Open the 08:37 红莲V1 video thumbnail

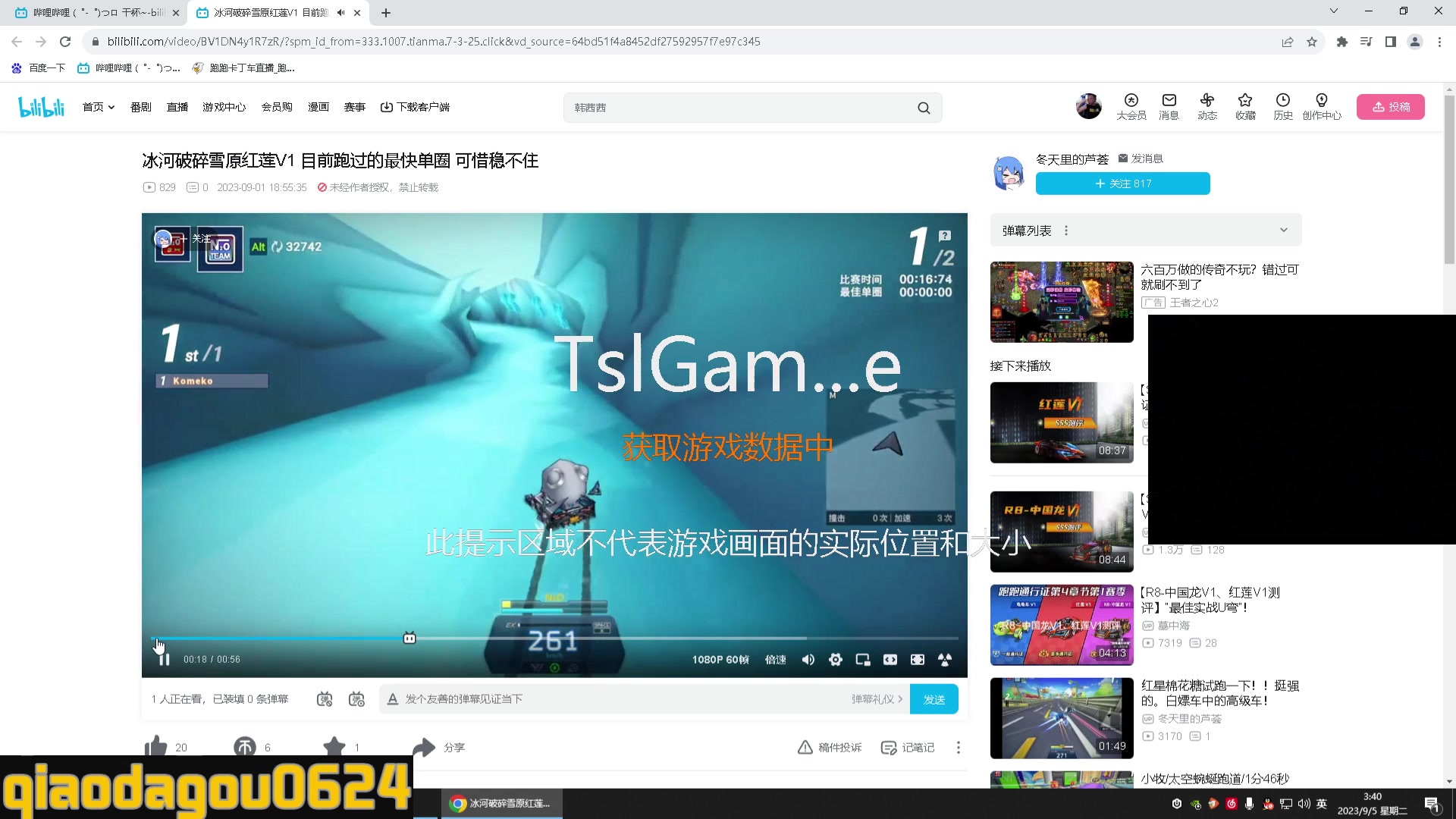pos(1062,422)
